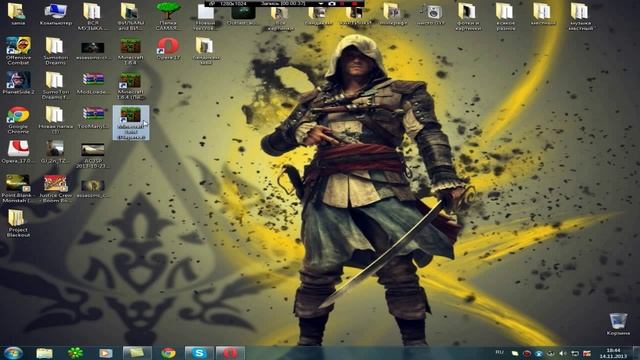Select the Новый текстовый document icon

click(205, 16)
